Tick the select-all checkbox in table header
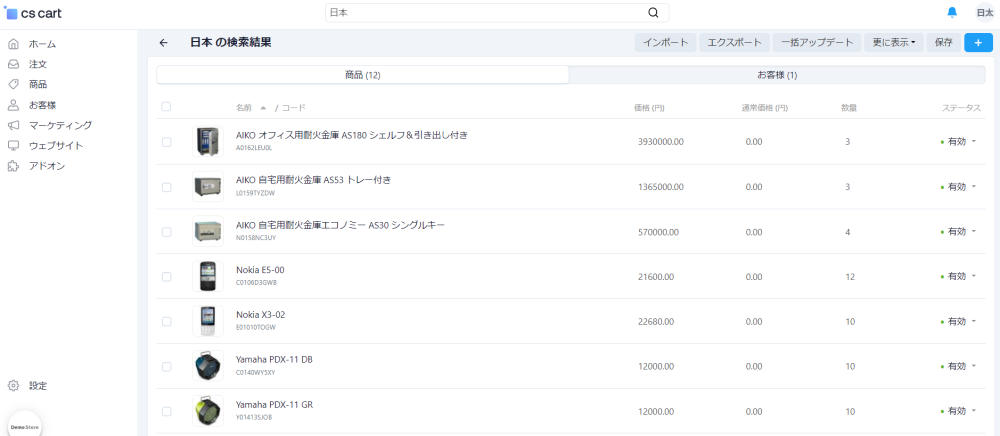 click(166, 107)
